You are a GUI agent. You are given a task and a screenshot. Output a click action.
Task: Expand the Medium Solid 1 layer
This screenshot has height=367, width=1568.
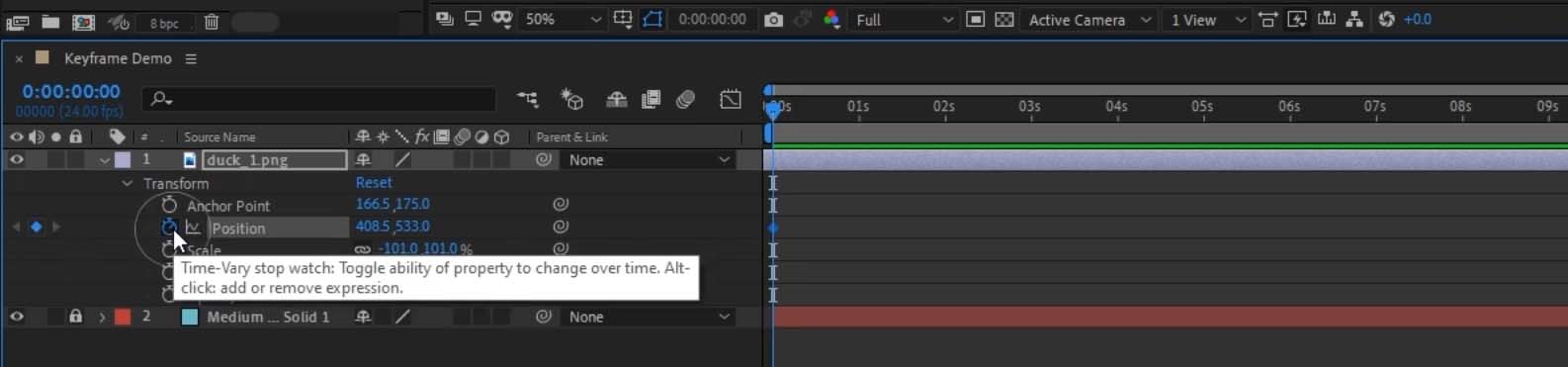[101, 318]
